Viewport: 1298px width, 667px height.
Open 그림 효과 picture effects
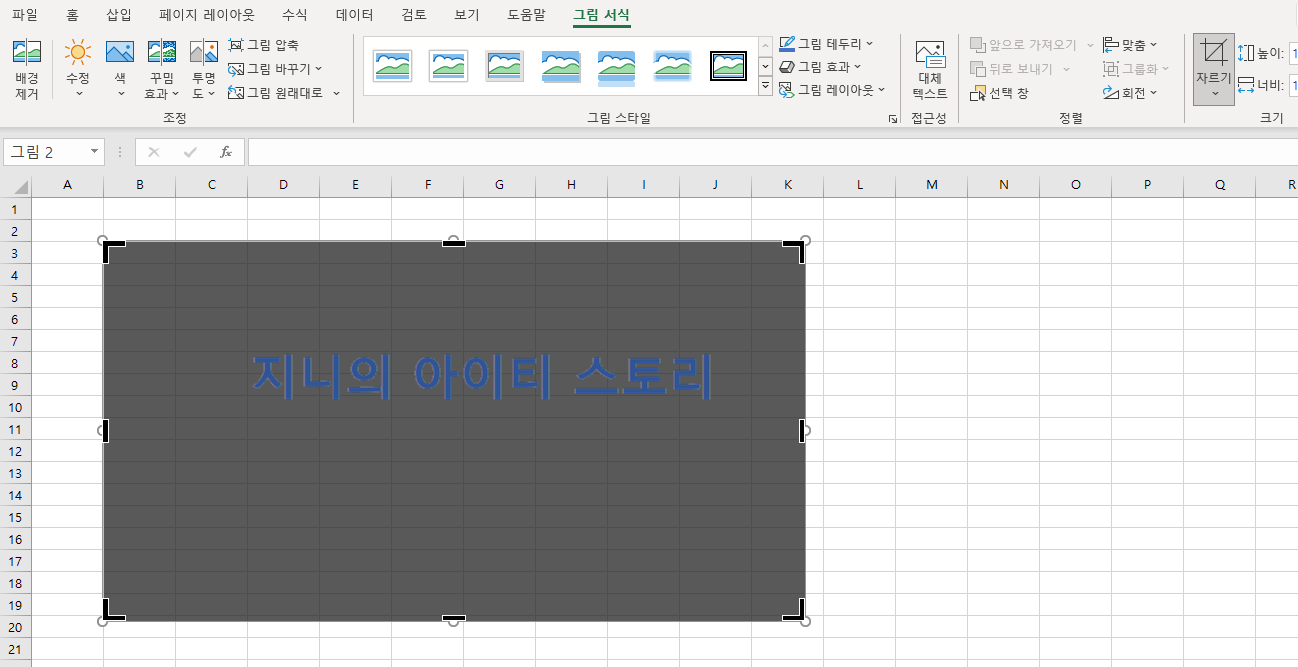click(820, 67)
